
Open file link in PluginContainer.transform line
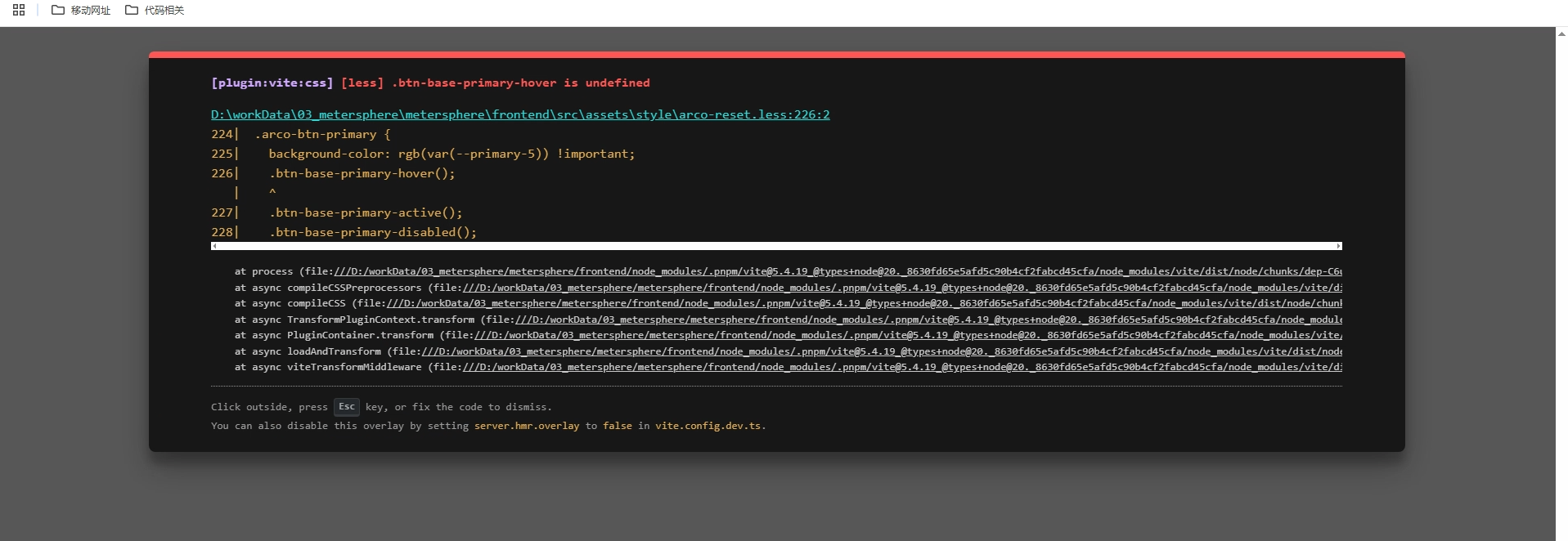(908, 335)
